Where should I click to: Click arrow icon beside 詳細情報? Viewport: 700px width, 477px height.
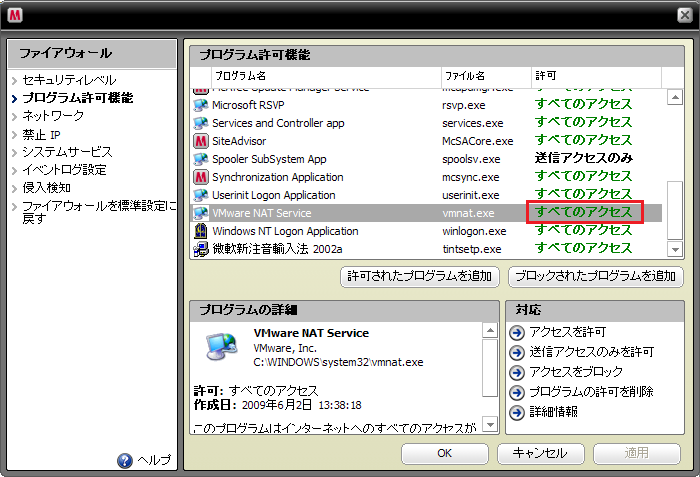click(x=517, y=412)
